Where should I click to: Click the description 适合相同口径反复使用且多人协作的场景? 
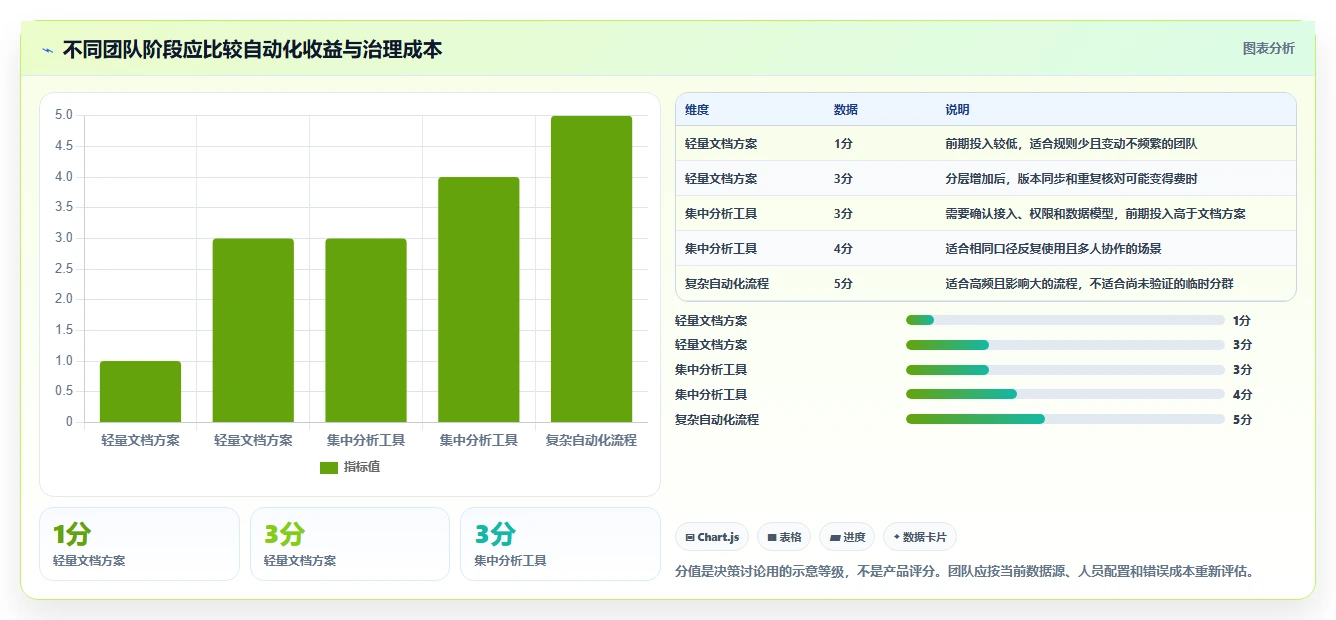click(x=1053, y=249)
